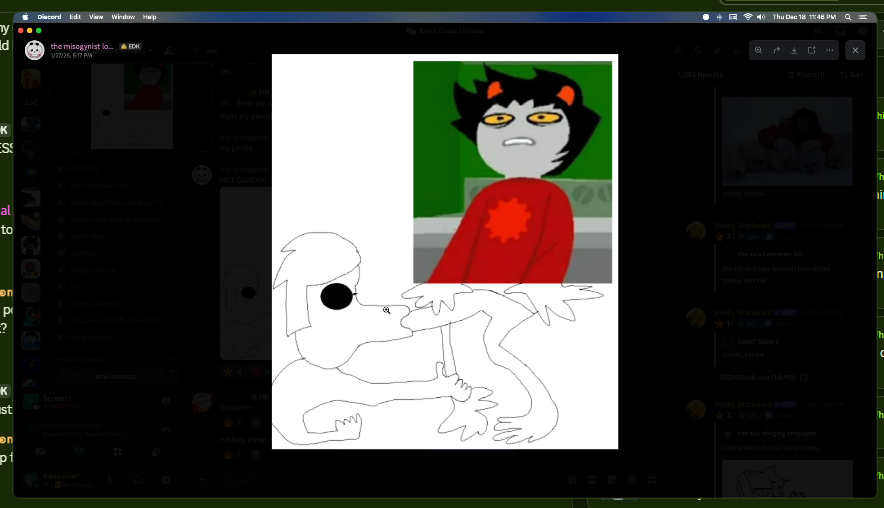The width and height of the screenshot is (884, 508).
Task: Open the Window menu
Action: click(x=123, y=17)
